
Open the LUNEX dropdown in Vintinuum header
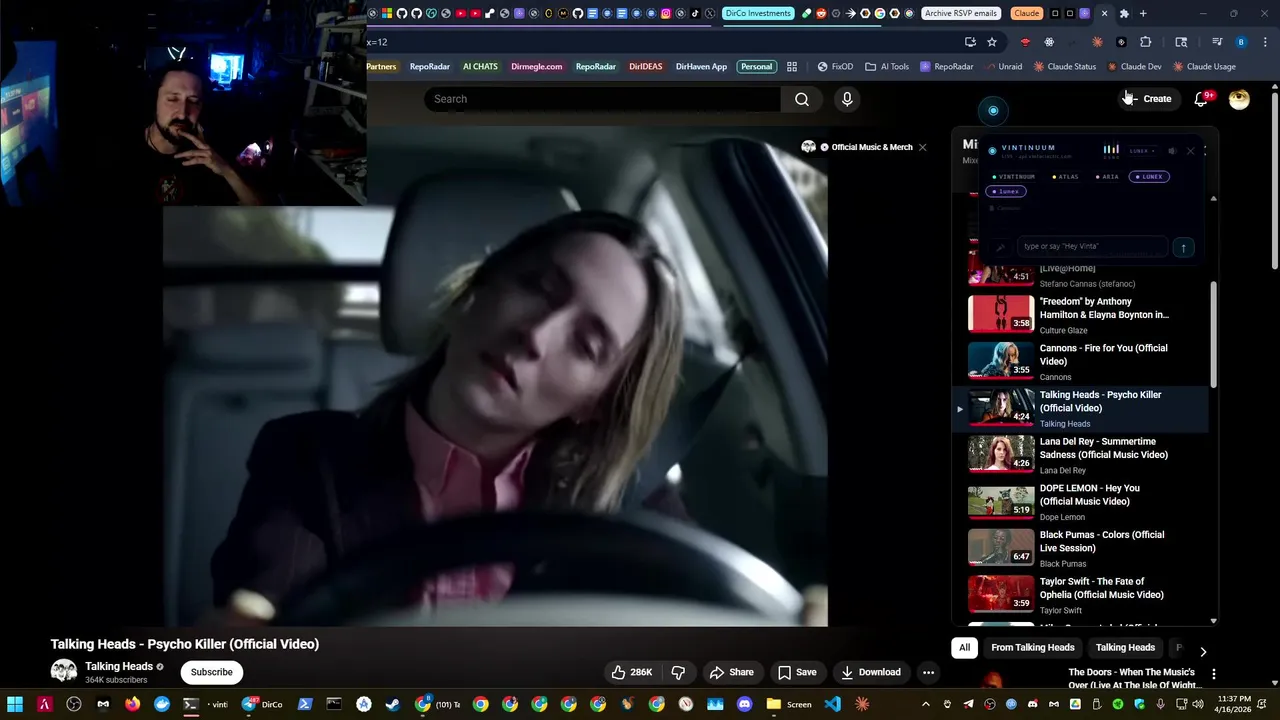click(x=1142, y=151)
